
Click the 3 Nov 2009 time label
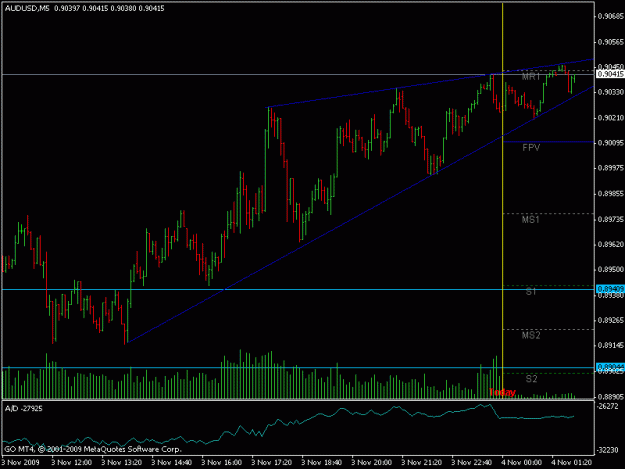[21, 463]
